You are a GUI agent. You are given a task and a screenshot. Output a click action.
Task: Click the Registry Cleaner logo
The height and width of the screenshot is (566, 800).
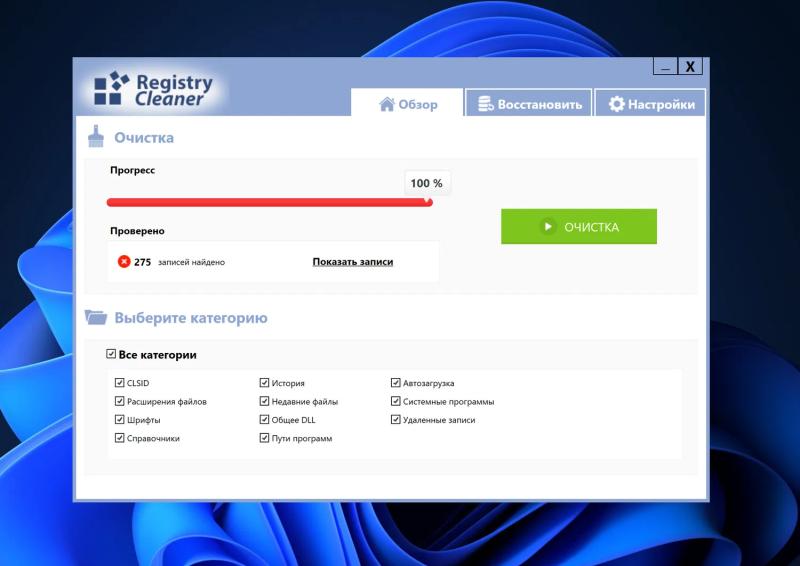154,89
